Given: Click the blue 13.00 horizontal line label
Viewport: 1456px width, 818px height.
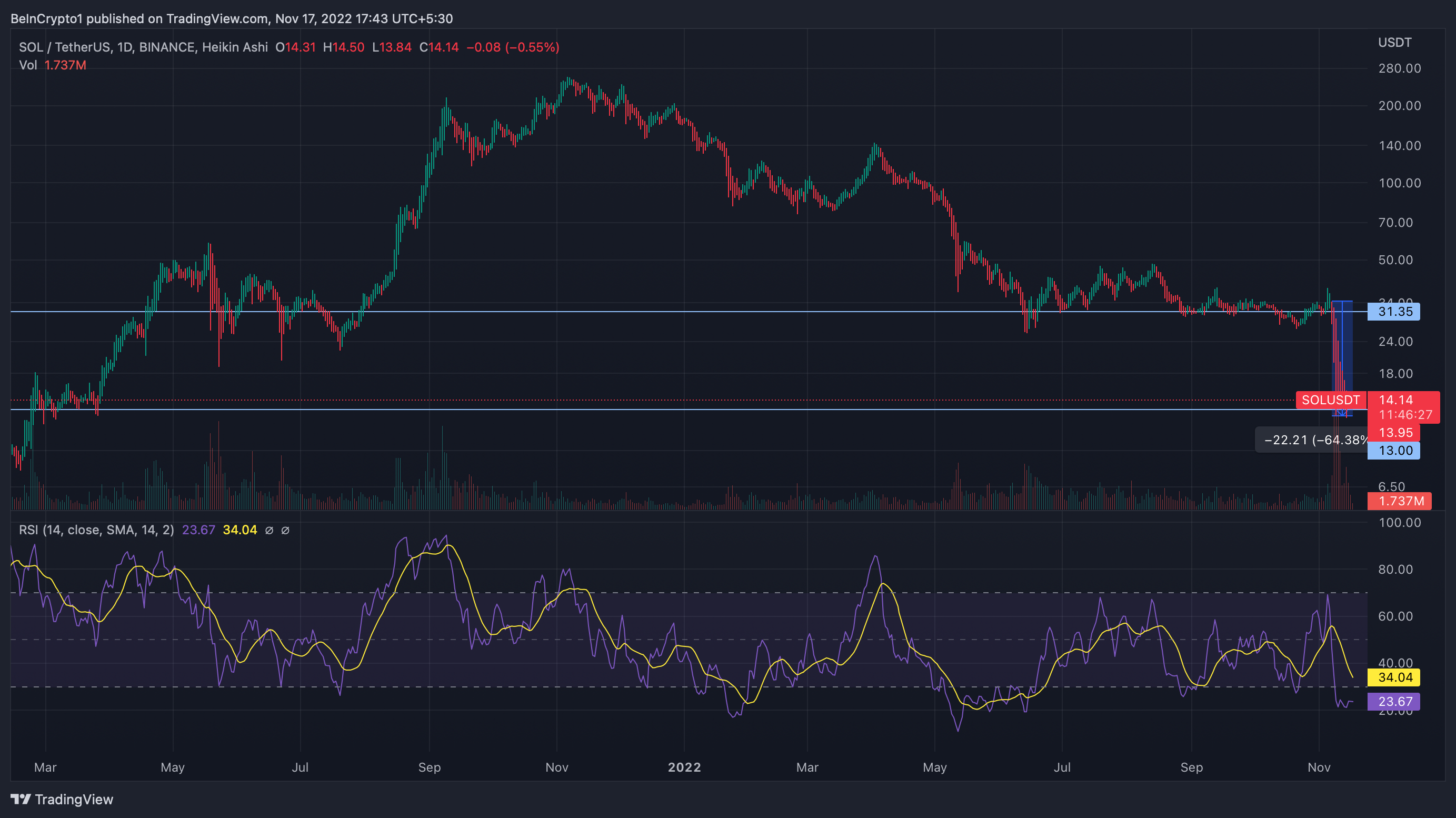Looking at the screenshot, I should click(1394, 451).
